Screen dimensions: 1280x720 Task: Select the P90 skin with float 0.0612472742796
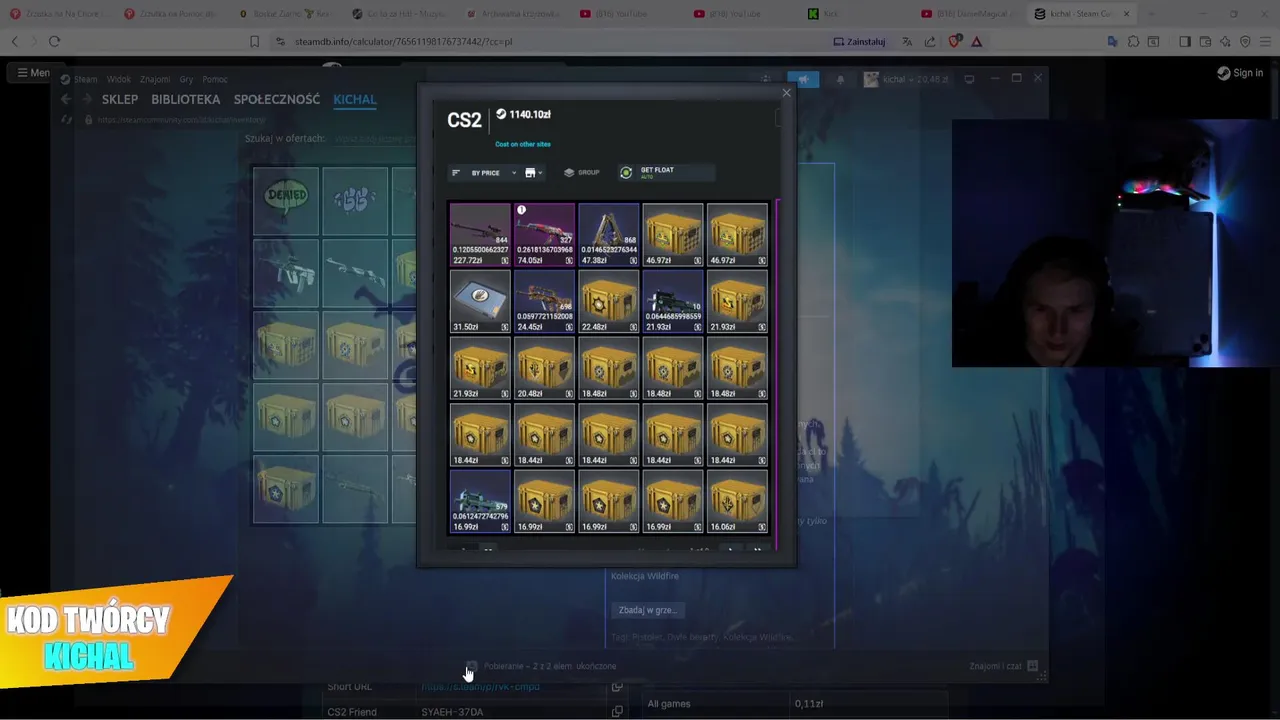tap(480, 502)
